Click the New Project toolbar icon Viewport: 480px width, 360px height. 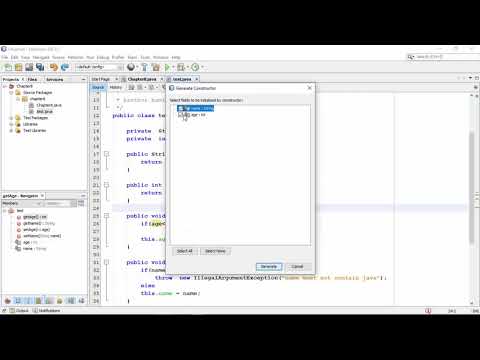(19, 67)
